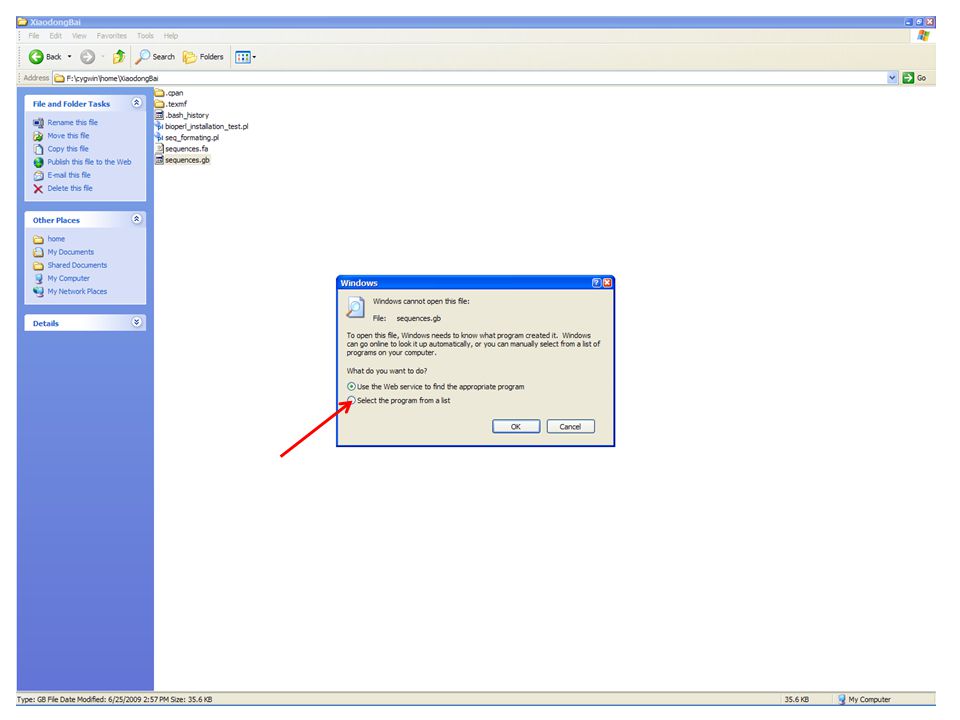Expand the address bar dropdown
The height and width of the screenshot is (720, 960).
[x=892, y=78]
